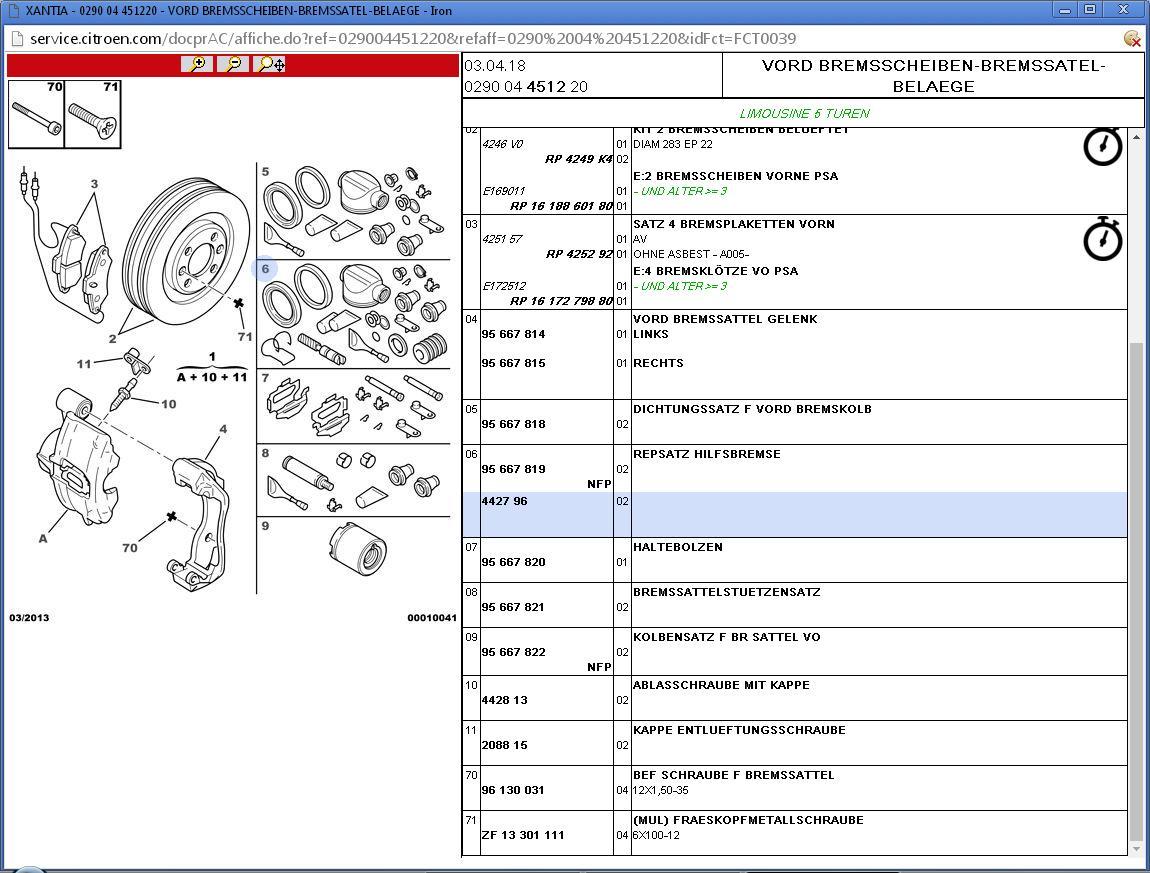Click the date 03.04.18 in header
1150x873 pixels.
click(x=495, y=65)
